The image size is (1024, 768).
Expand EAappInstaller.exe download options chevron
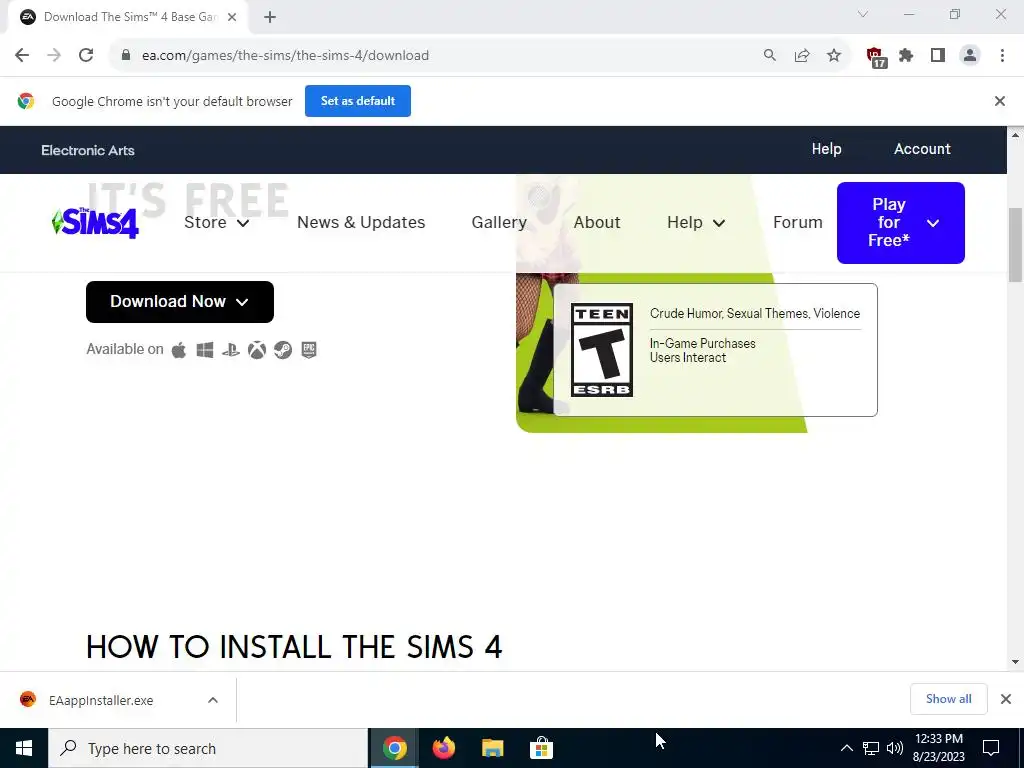(x=213, y=700)
